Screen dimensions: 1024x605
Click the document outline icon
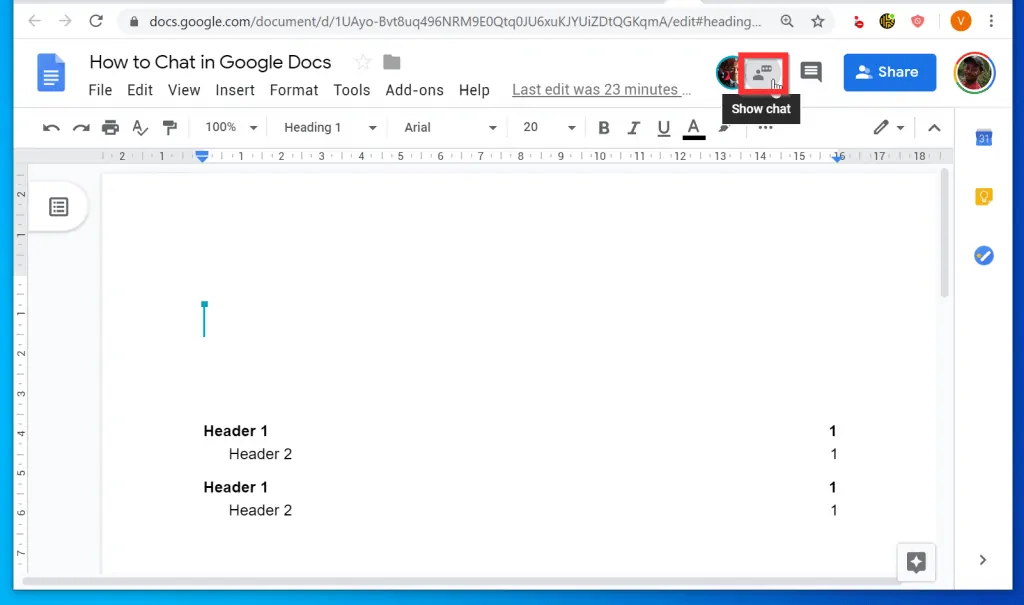tap(59, 207)
